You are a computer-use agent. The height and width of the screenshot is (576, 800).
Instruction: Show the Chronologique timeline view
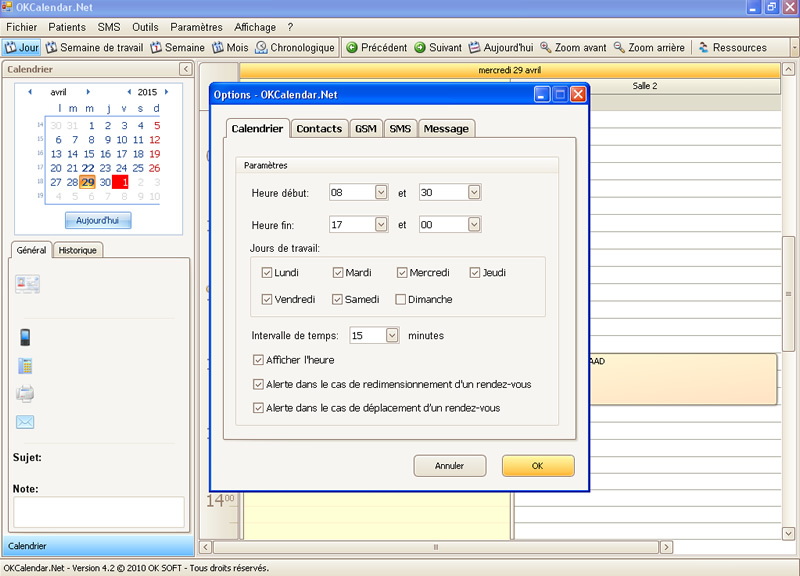pos(295,47)
